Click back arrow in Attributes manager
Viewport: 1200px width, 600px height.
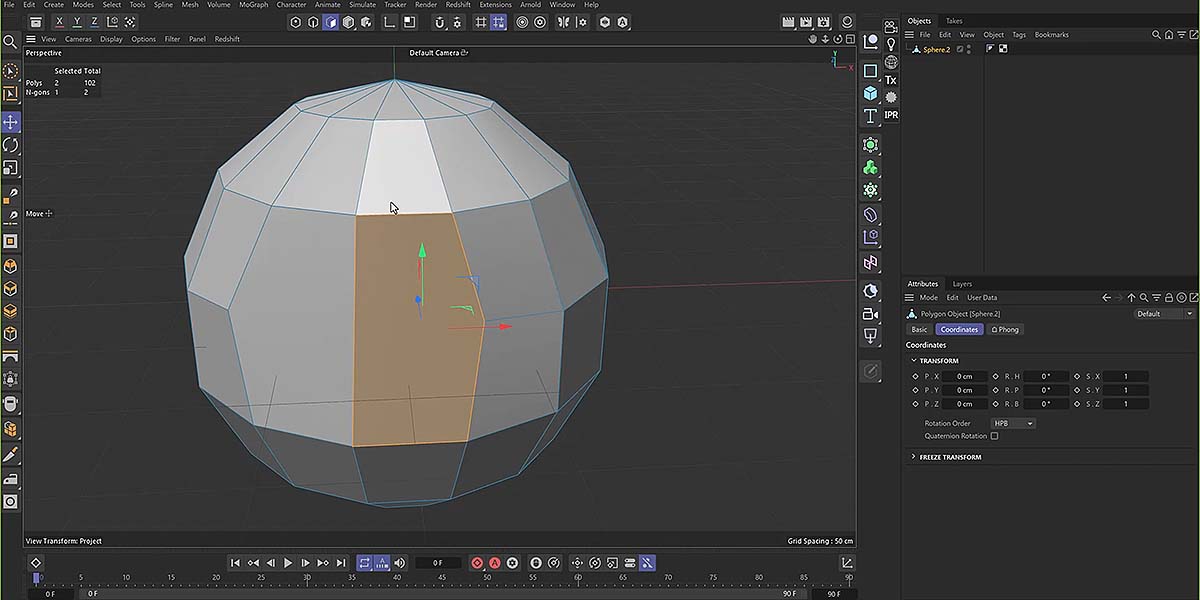coord(1106,297)
